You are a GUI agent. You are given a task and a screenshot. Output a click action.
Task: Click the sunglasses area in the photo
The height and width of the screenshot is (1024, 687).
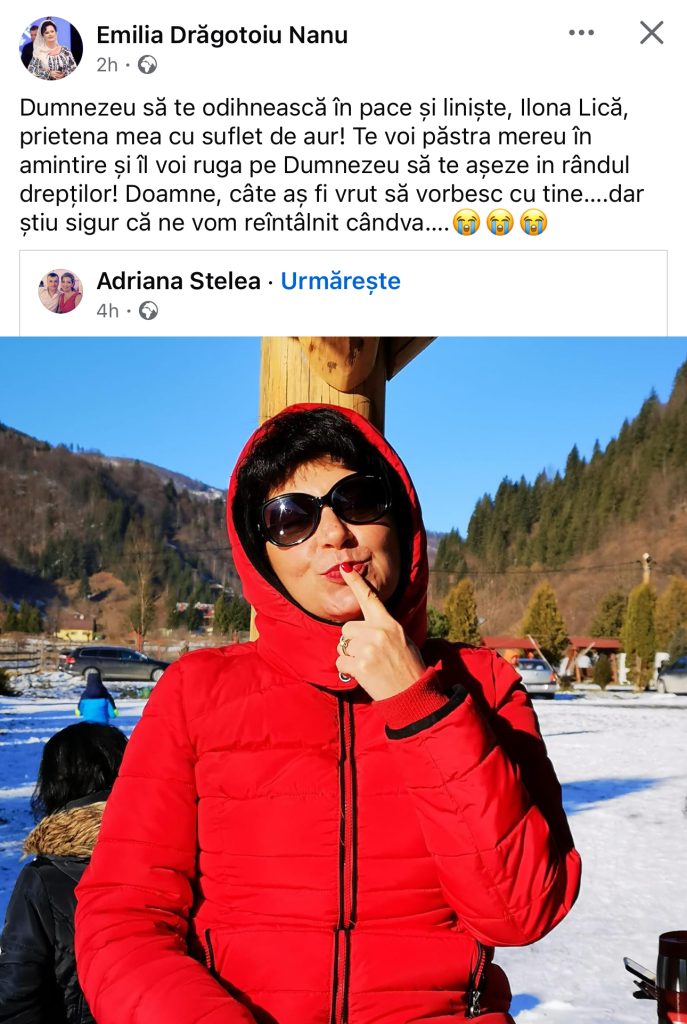[x=324, y=508]
